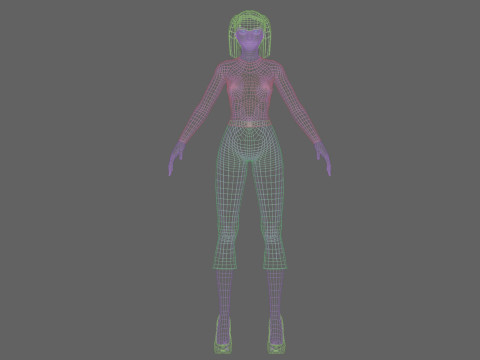The image size is (480, 360).
Task: Select the green shoe on the right side
Action: (276, 335)
